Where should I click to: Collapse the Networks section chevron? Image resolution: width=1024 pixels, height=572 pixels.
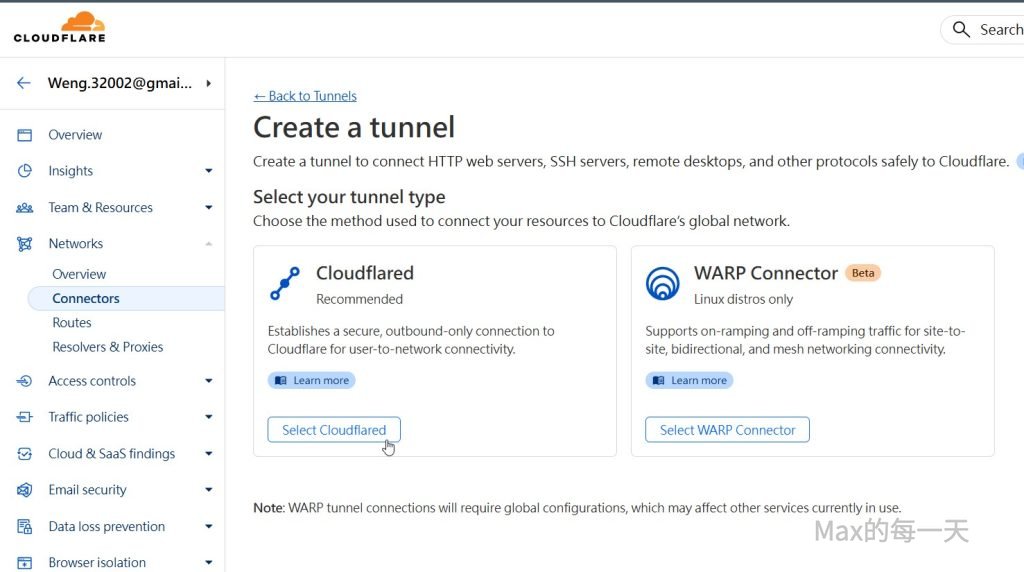pos(208,244)
